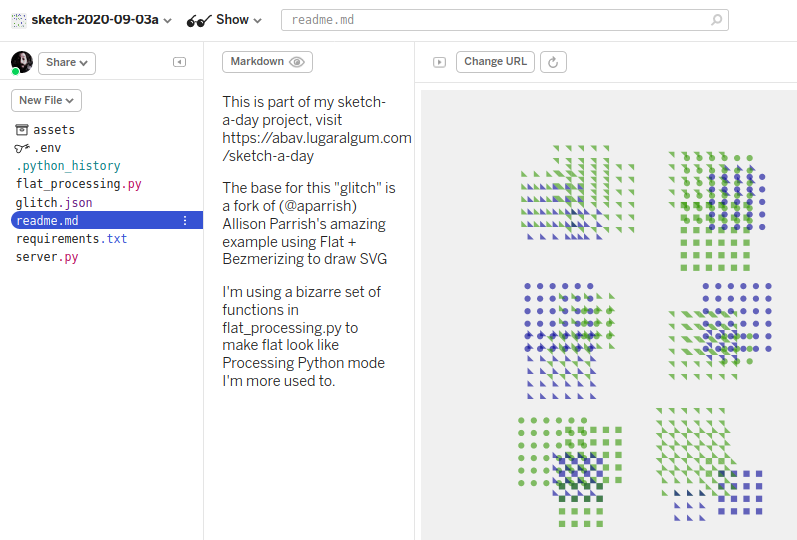This screenshot has height=540, width=797.
Task: Open glitch.json file
Action: pyautogui.click(x=54, y=203)
